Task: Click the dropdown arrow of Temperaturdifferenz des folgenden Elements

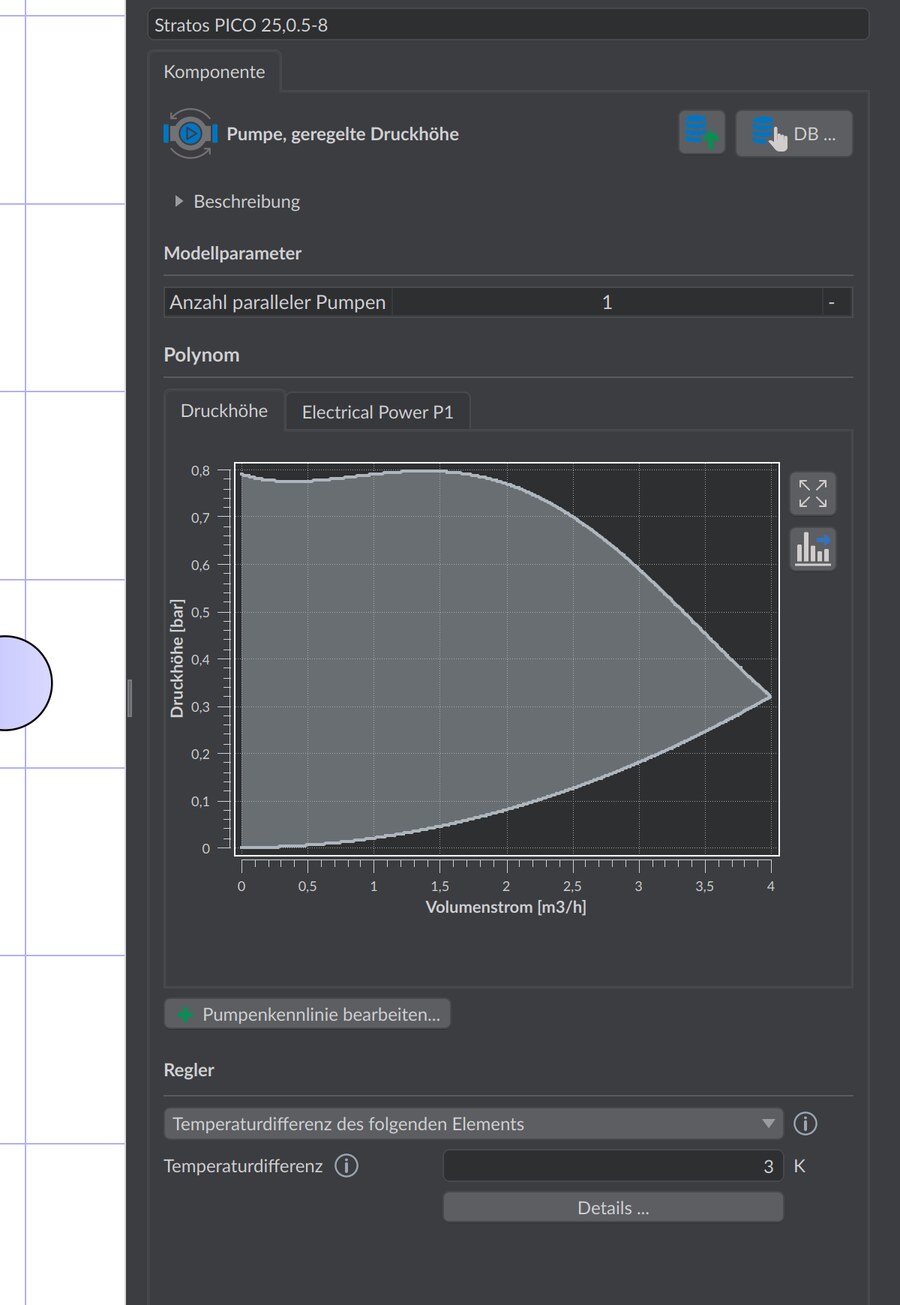Action: coord(768,1124)
